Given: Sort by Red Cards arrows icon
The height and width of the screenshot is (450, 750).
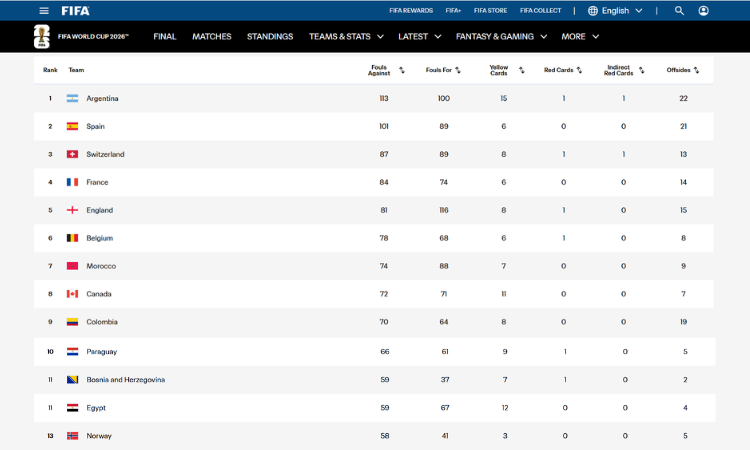Looking at the screenshot, I should (x=579, y=70).
